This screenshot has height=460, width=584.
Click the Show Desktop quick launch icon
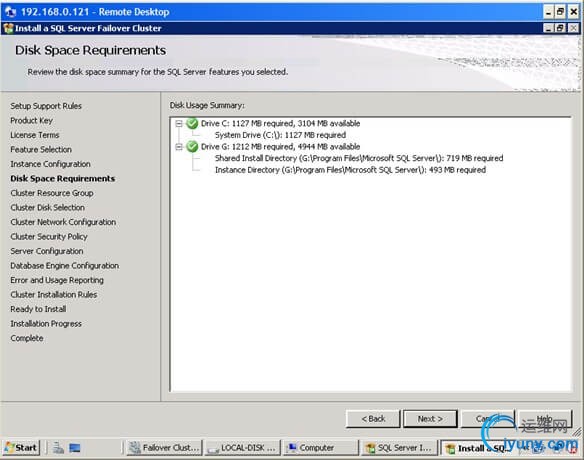pos(75,448)
